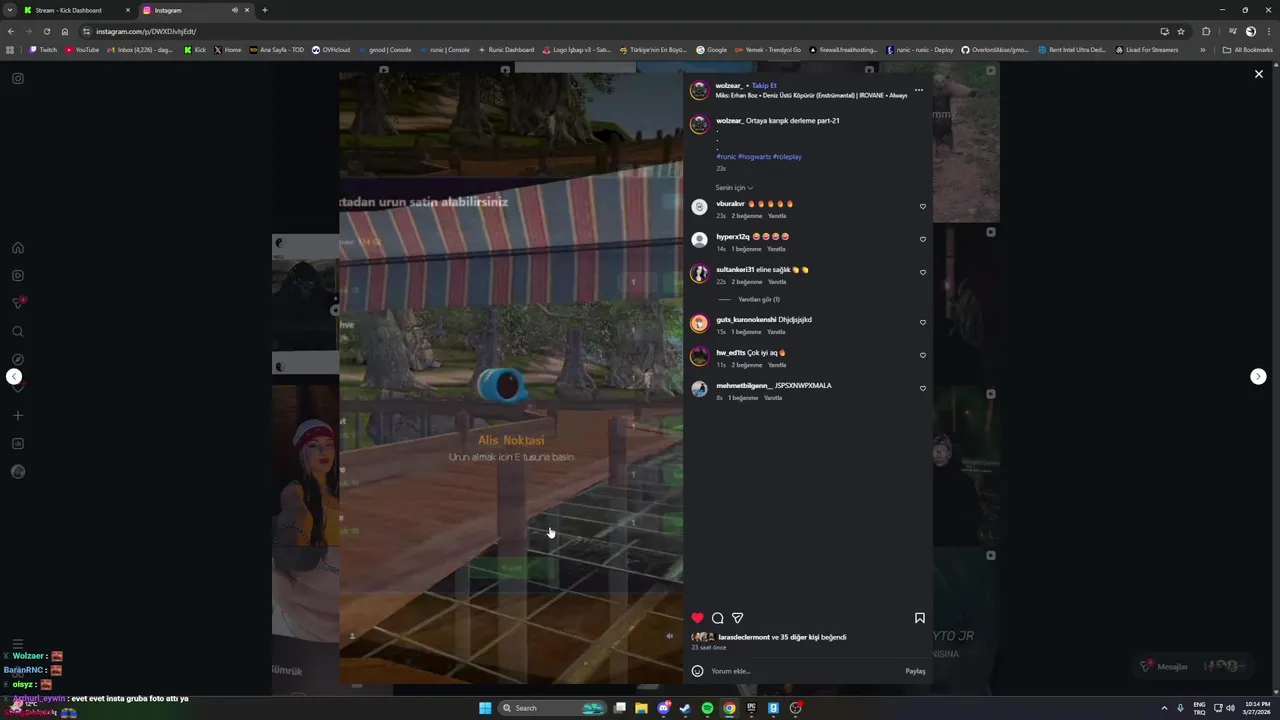Show hidden system tray icons

click(1164, 708)
